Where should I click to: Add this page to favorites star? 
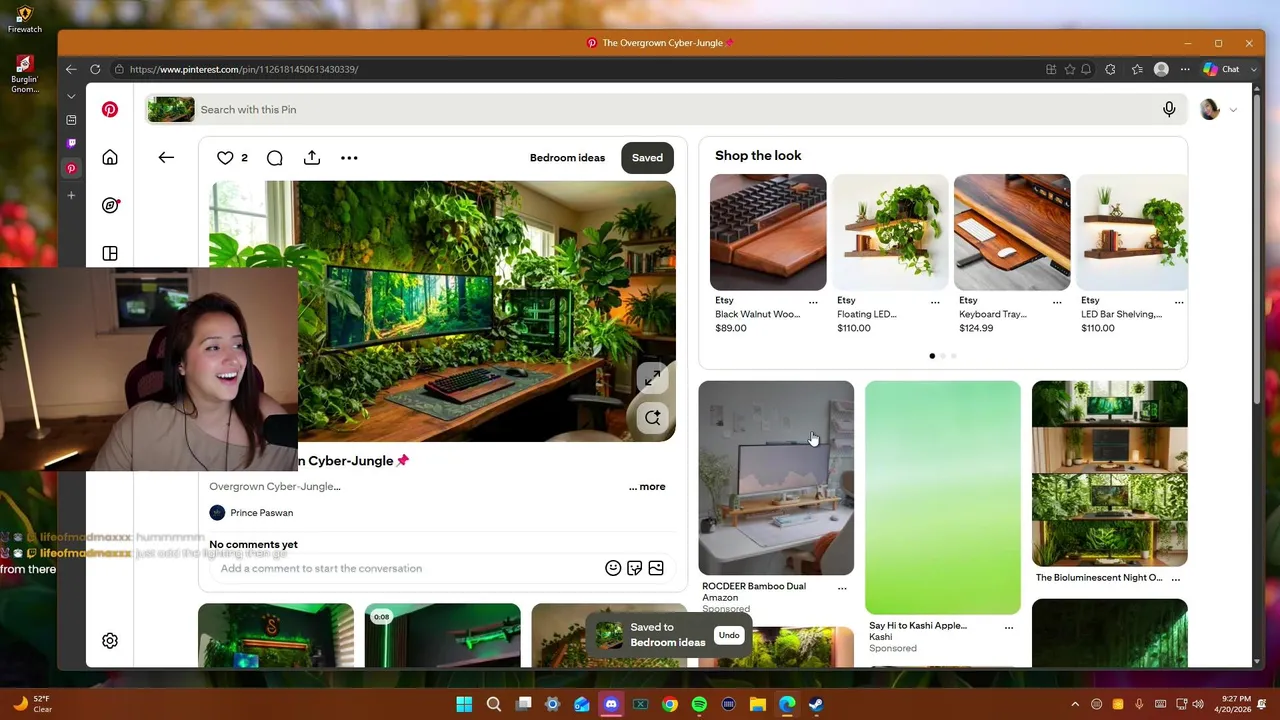click(x=1070, y=69)
